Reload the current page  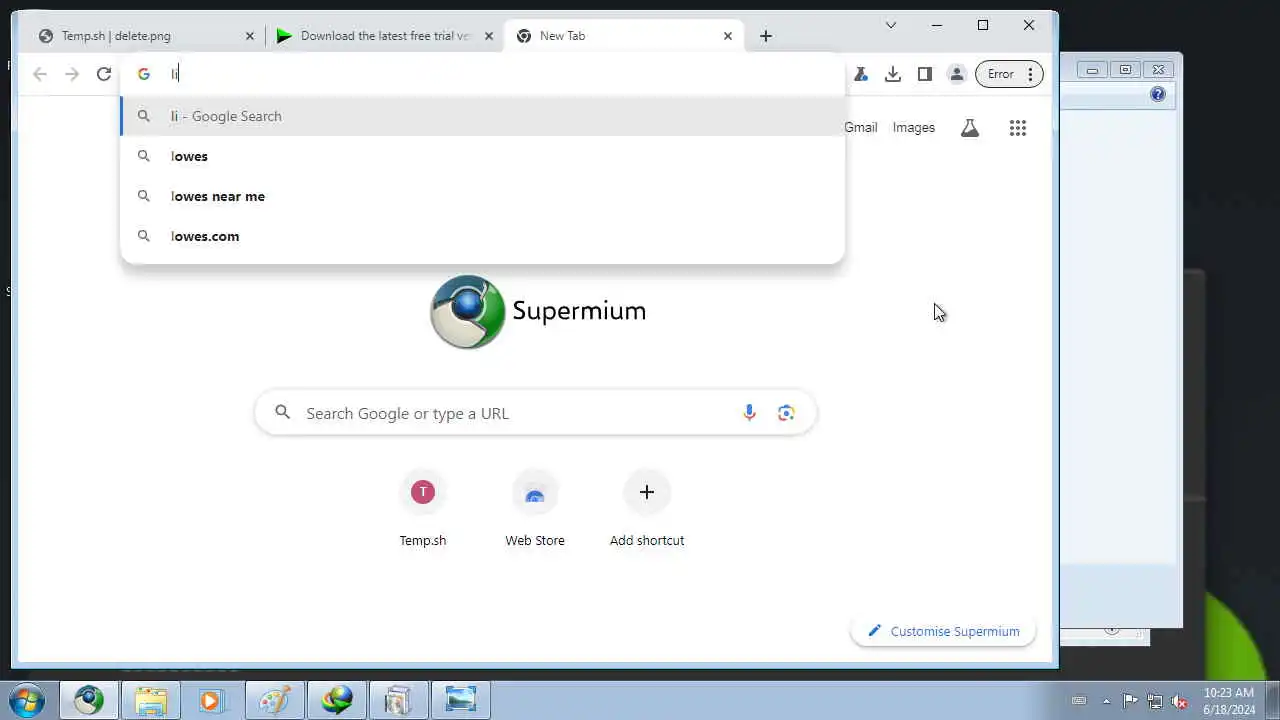pyautogui.click(x=104, y=74)
